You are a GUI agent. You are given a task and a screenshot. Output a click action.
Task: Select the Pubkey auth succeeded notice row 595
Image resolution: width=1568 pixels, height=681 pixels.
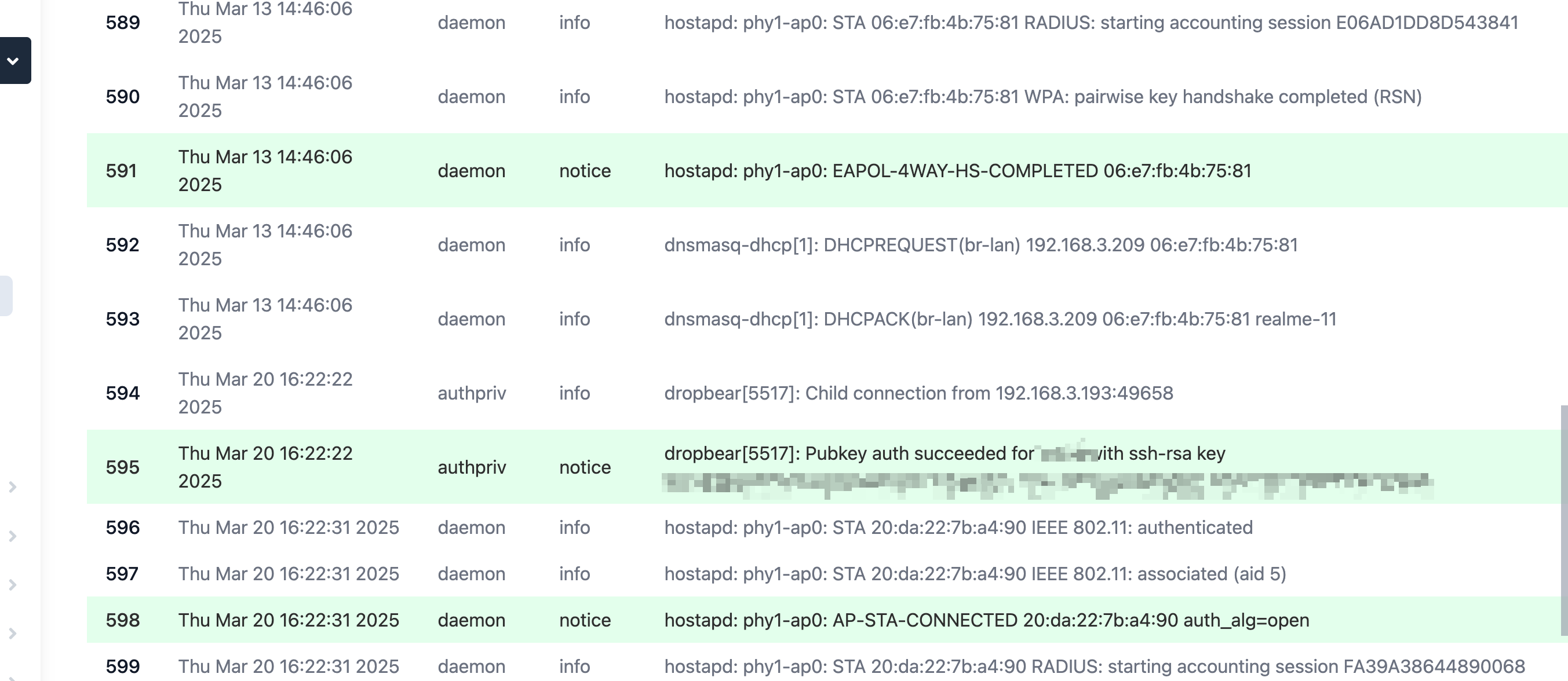coord(827,467)
